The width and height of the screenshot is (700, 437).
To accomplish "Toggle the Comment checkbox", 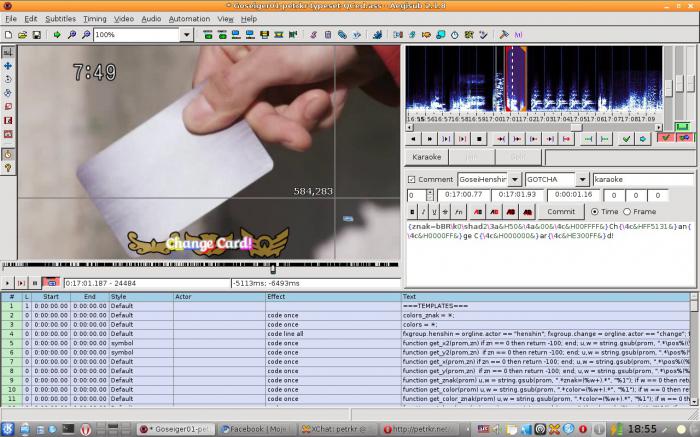I will (411, 179).
